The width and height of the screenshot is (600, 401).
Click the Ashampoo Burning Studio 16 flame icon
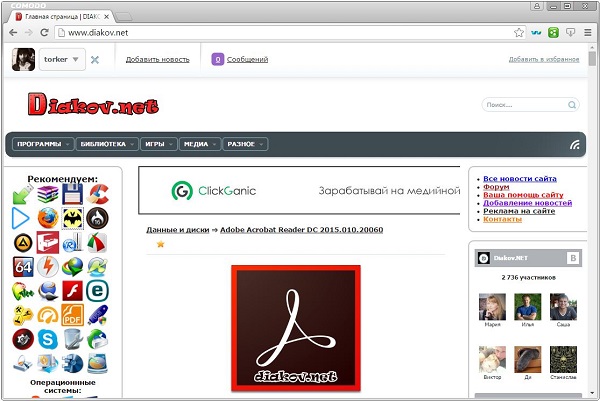pos(97,218)
